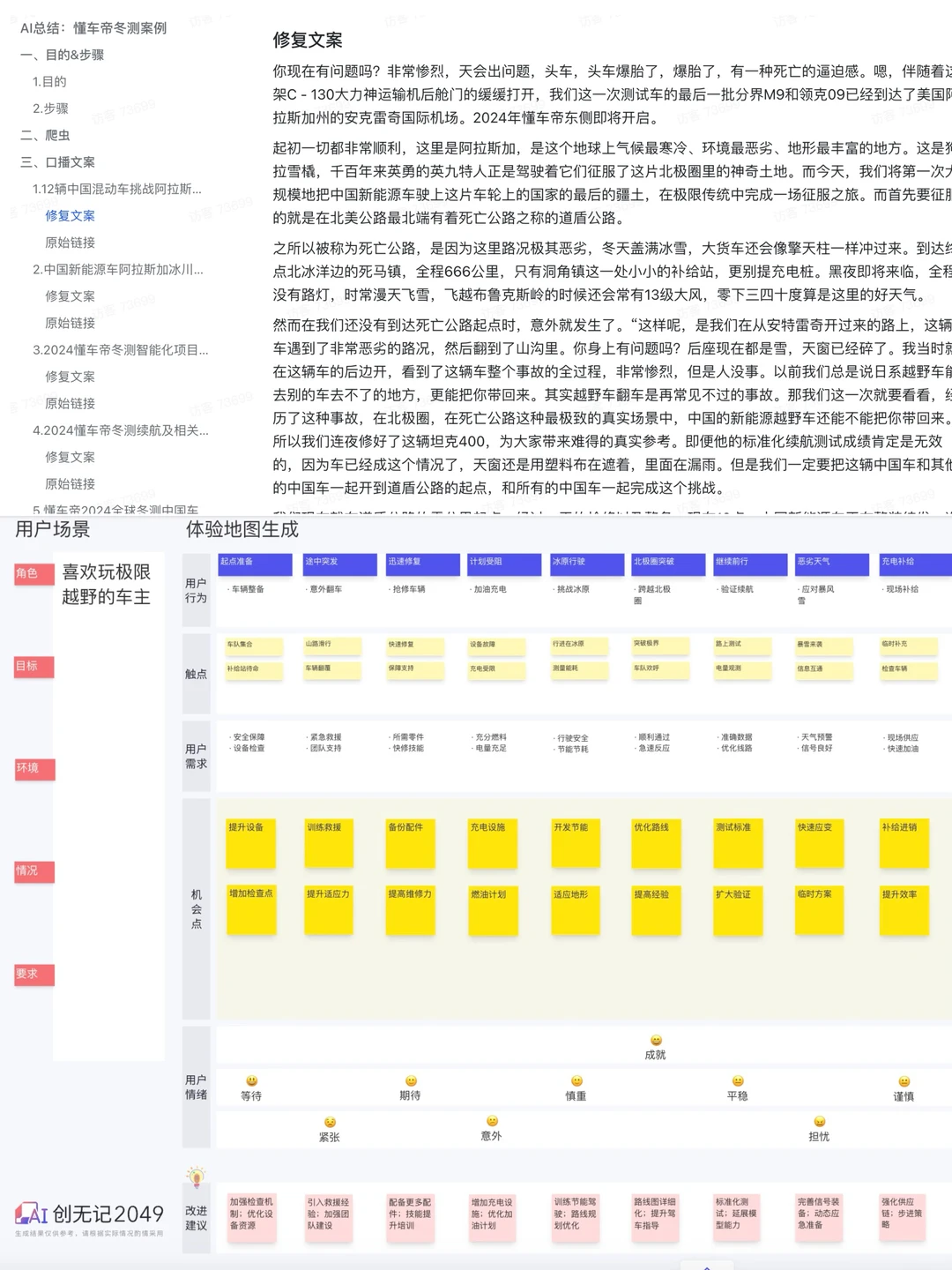
Task: Click the red 目标 label
Action: (x=33, y=667)
